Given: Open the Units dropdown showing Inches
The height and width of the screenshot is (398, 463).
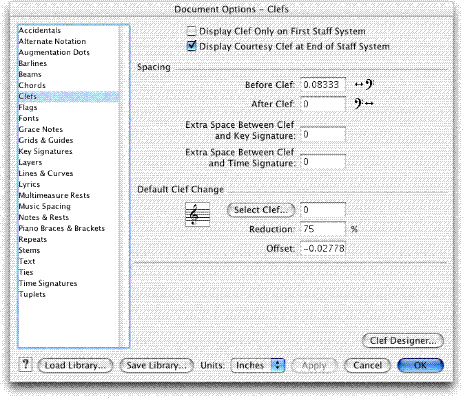Looking at the screenshot, I should coord(258,365).
